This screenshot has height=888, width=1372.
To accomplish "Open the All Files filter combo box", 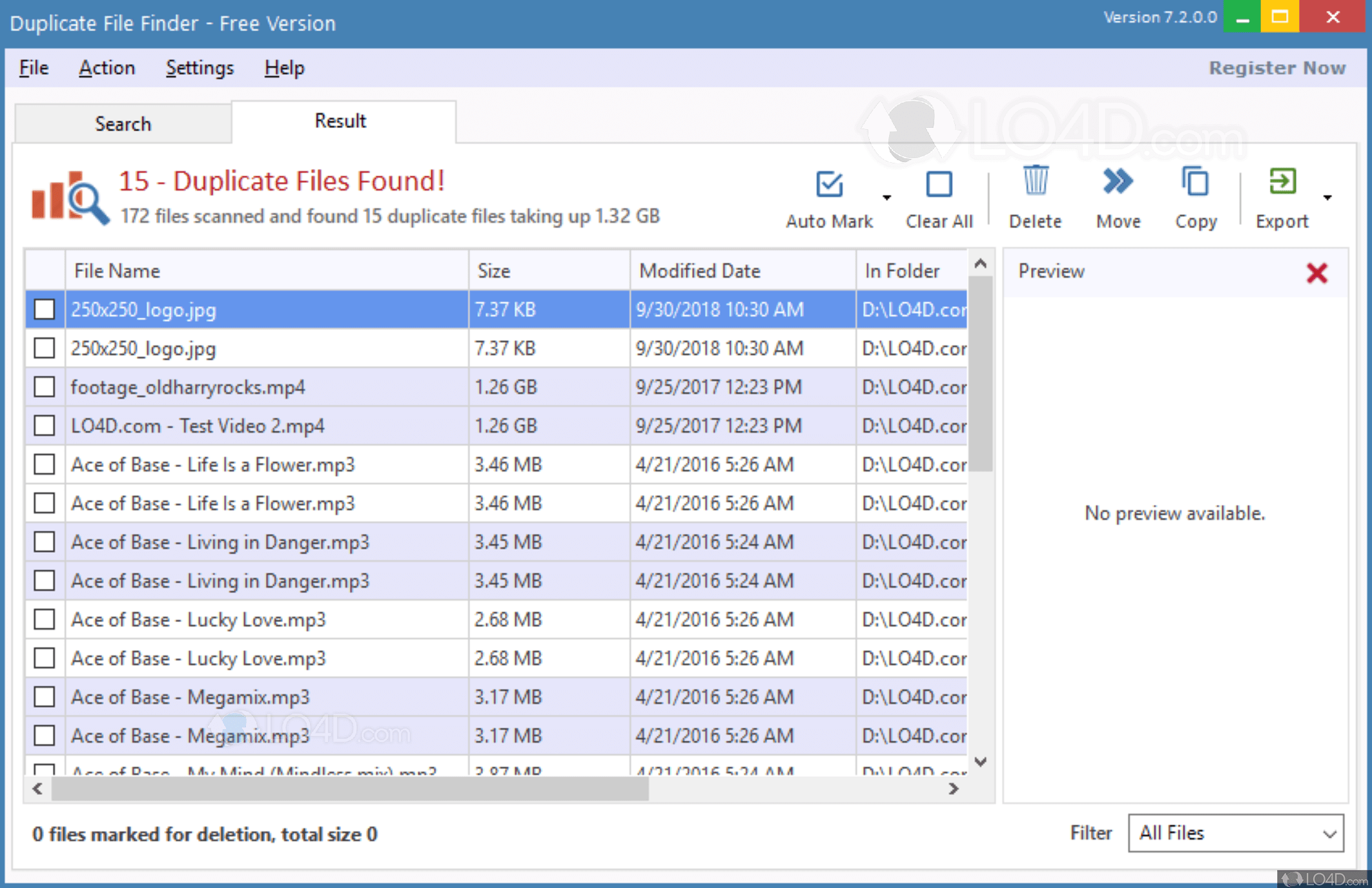I will pyautogui.click(x=1235, y=833).
